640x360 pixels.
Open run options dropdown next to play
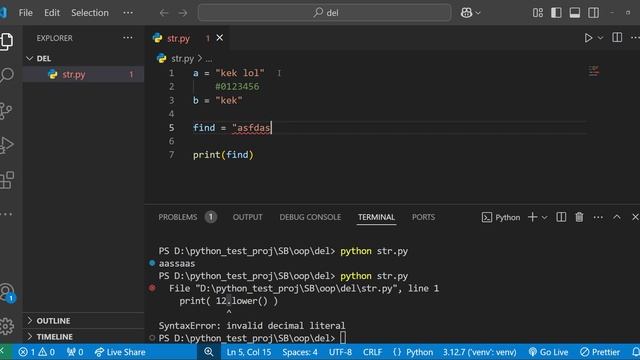coord(600,38)
